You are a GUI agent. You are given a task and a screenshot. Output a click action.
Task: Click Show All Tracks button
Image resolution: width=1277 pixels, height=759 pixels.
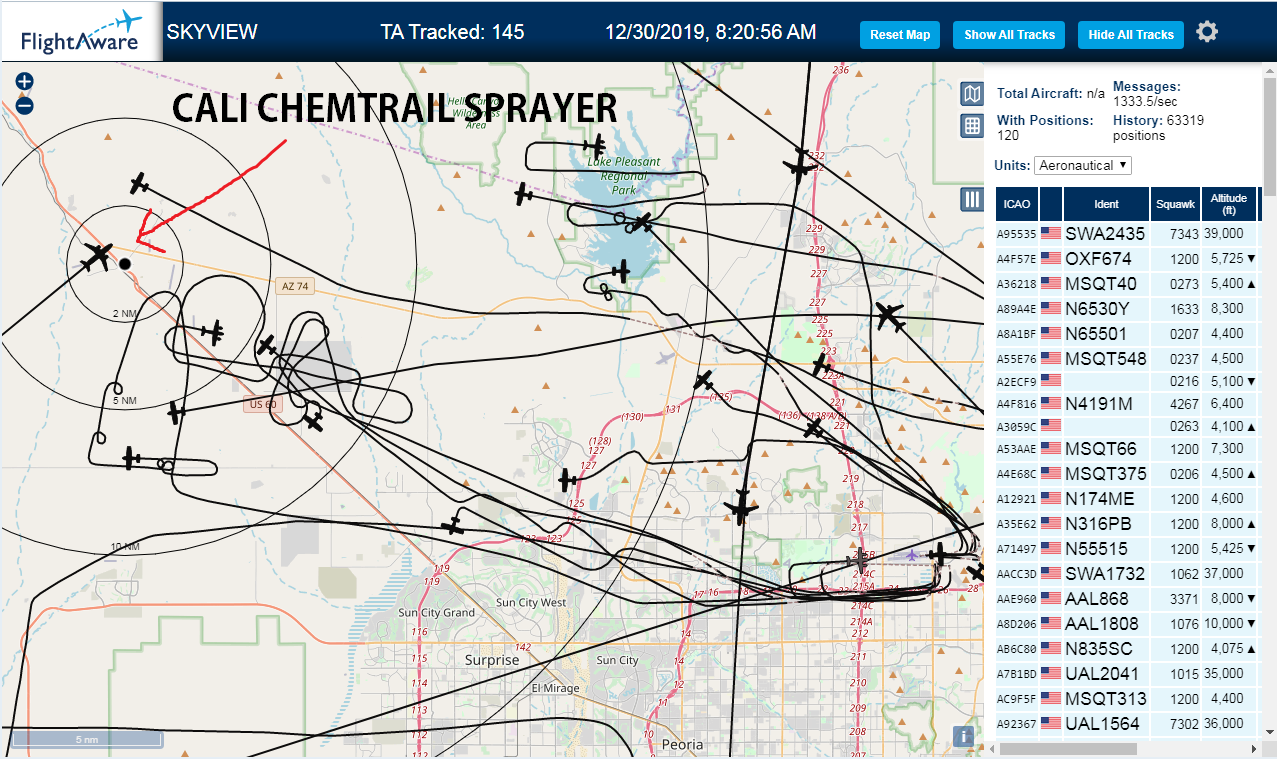coord(1009,34)
